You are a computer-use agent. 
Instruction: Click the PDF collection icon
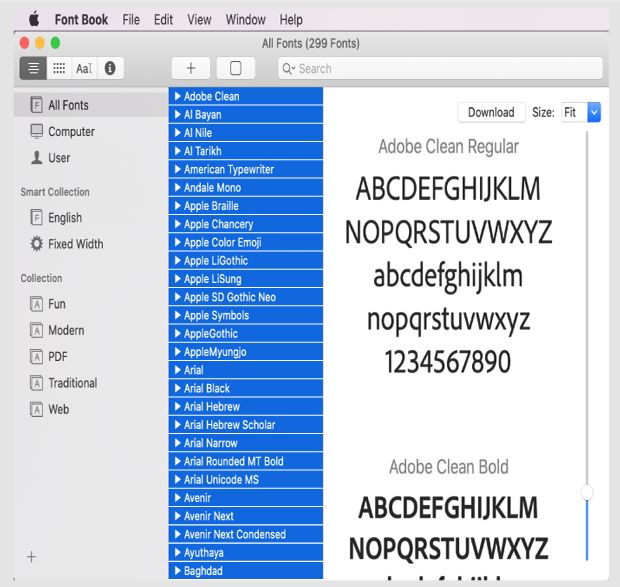pos(36,357)
